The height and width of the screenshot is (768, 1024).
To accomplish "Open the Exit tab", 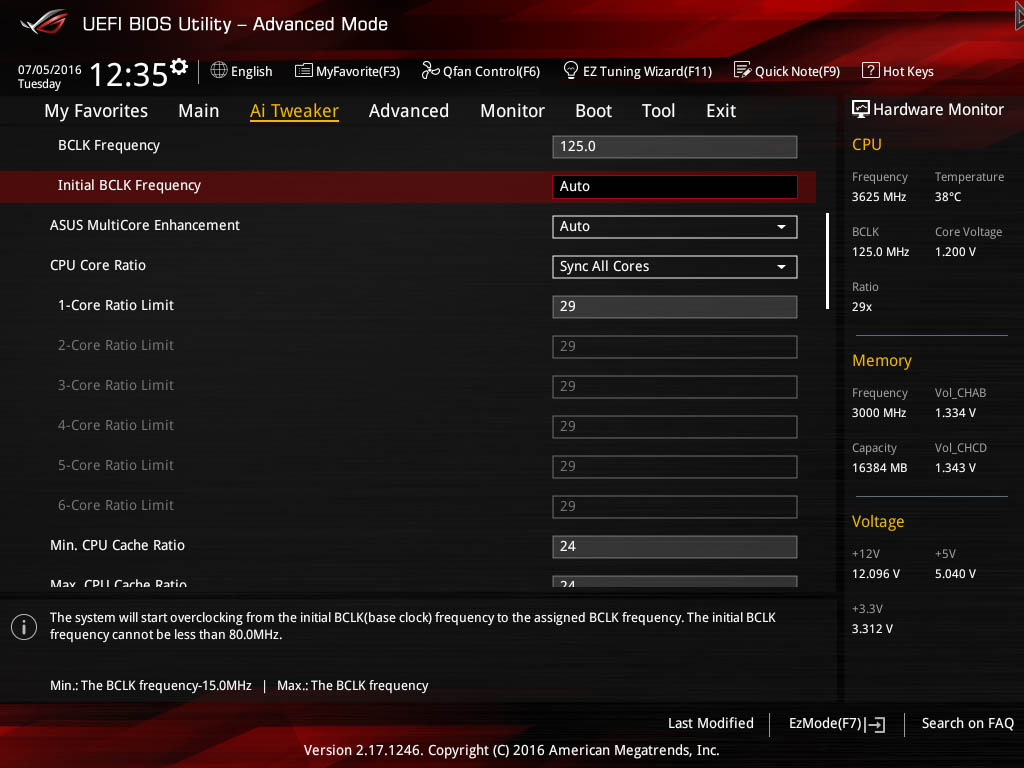I will pyautogui.click(x=721, y=111).
